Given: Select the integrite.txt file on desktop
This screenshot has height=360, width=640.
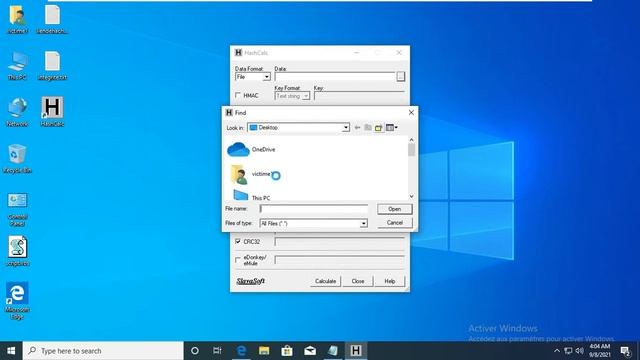Looking at the screenshot, I should tap(52, 65).
